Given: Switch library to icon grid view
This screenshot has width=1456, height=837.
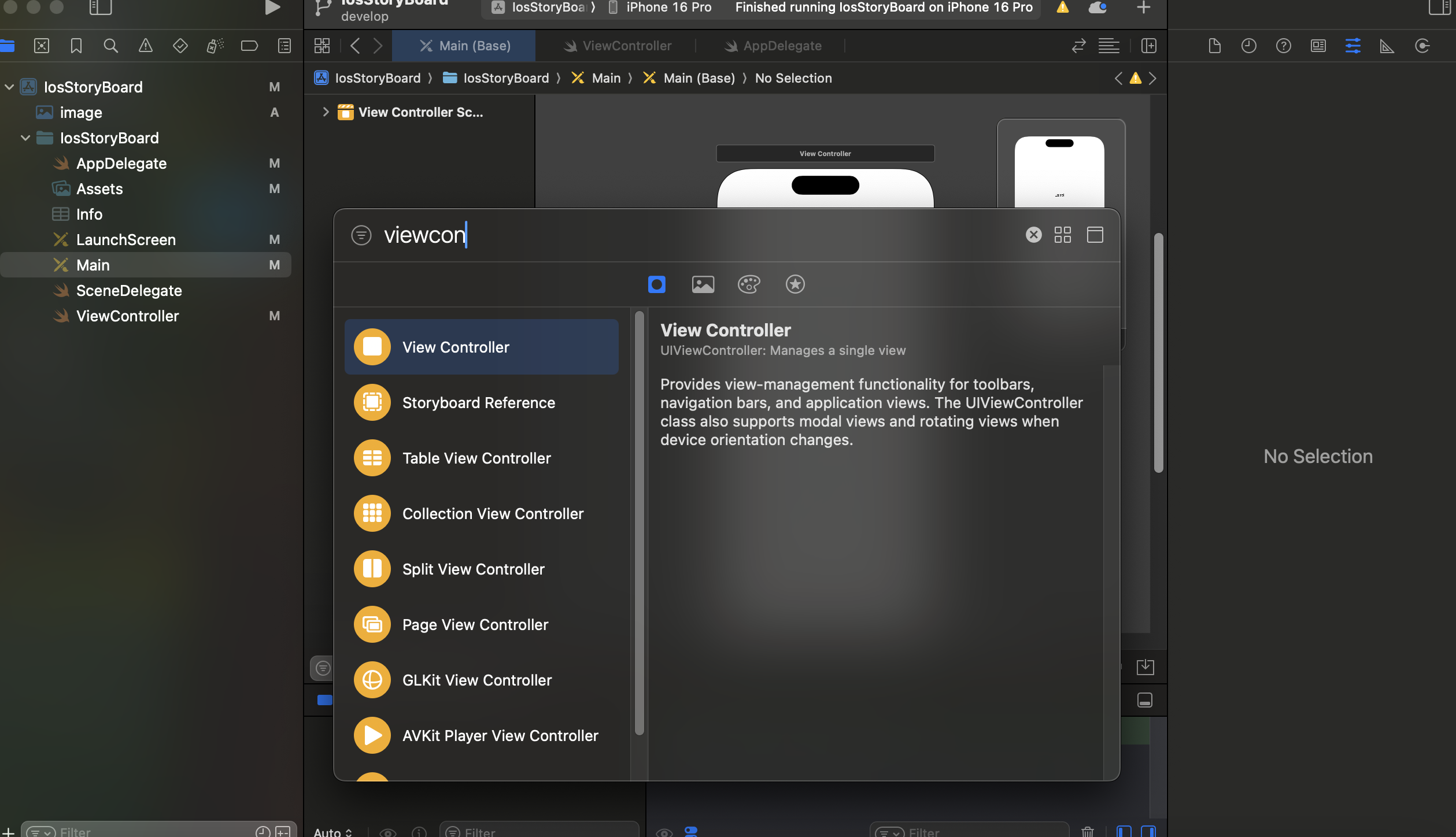Looking at the screenshot, I should 1063,235.
